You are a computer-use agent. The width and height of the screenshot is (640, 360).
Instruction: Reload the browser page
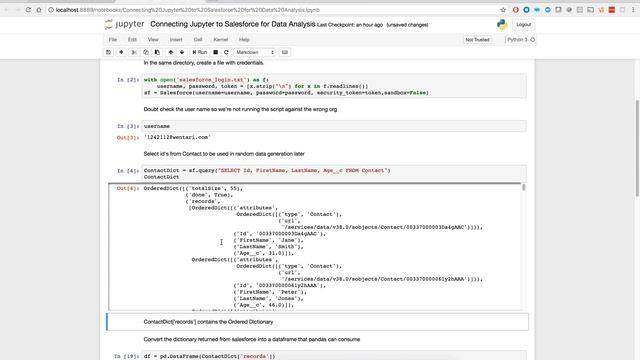(x=28, y=10)
